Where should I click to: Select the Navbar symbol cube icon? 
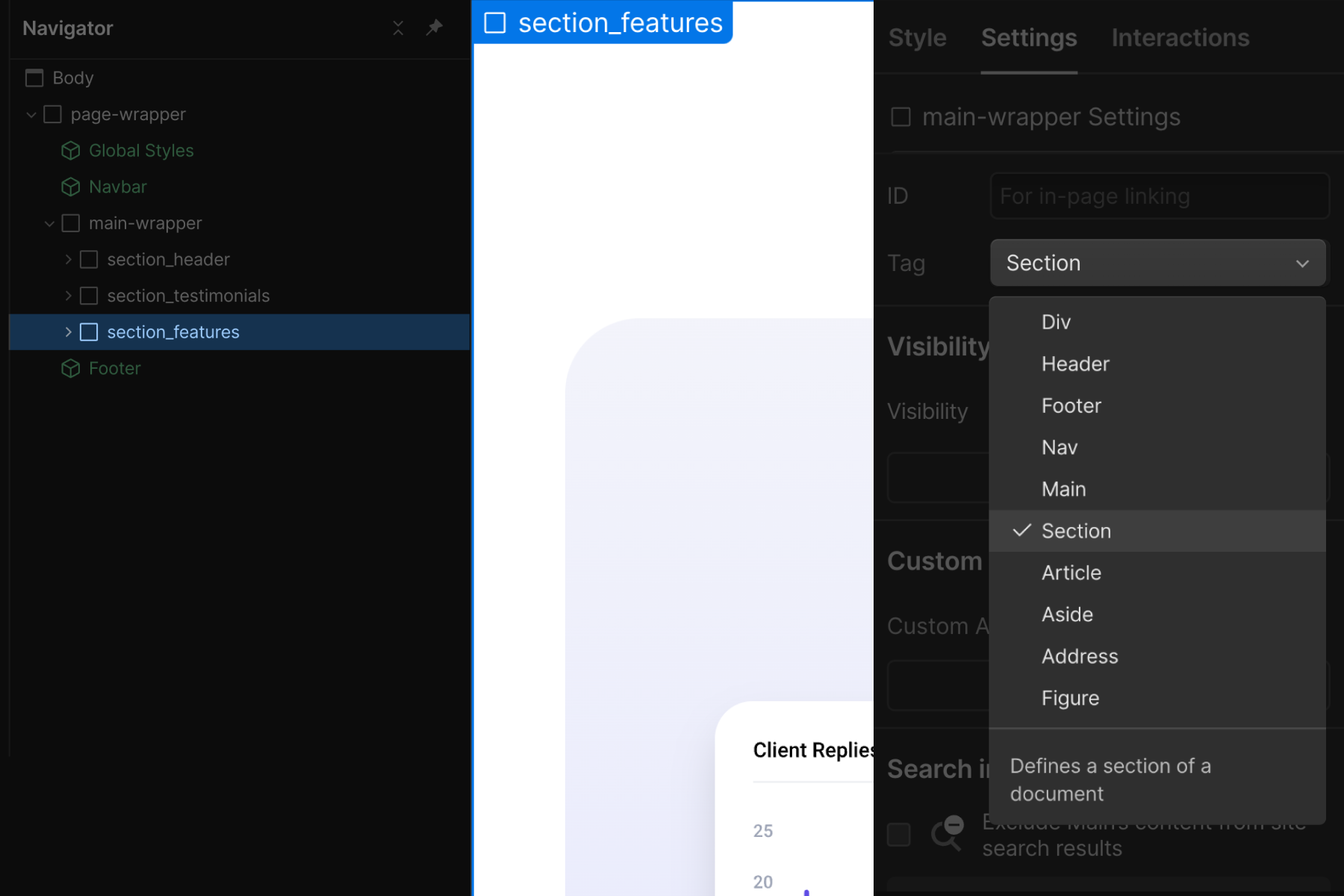click(70, 187)
